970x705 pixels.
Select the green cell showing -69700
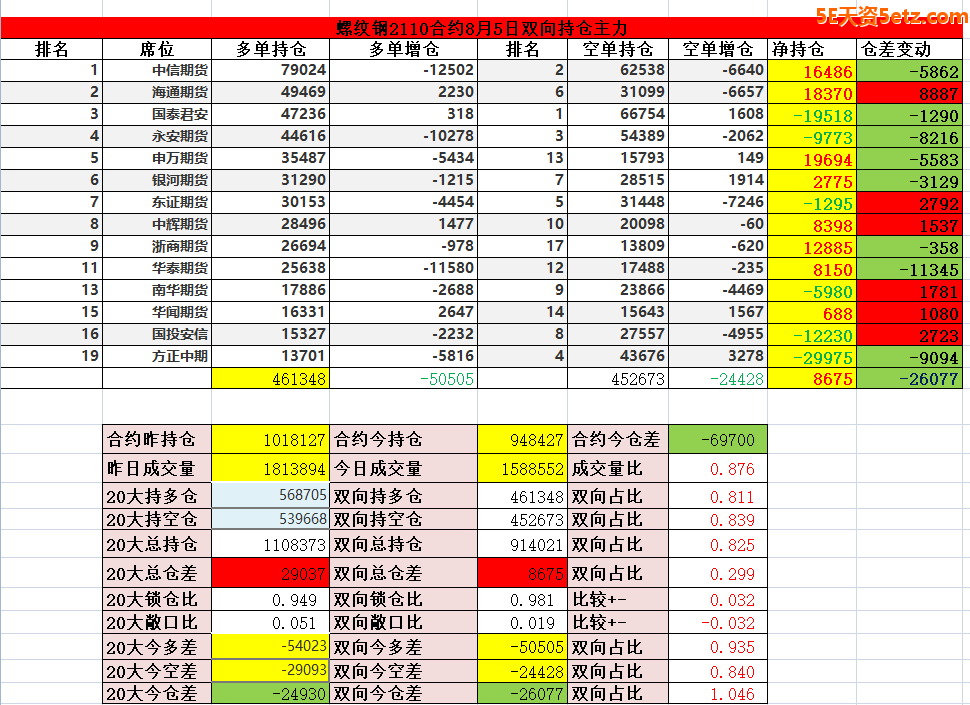point(717,439)
